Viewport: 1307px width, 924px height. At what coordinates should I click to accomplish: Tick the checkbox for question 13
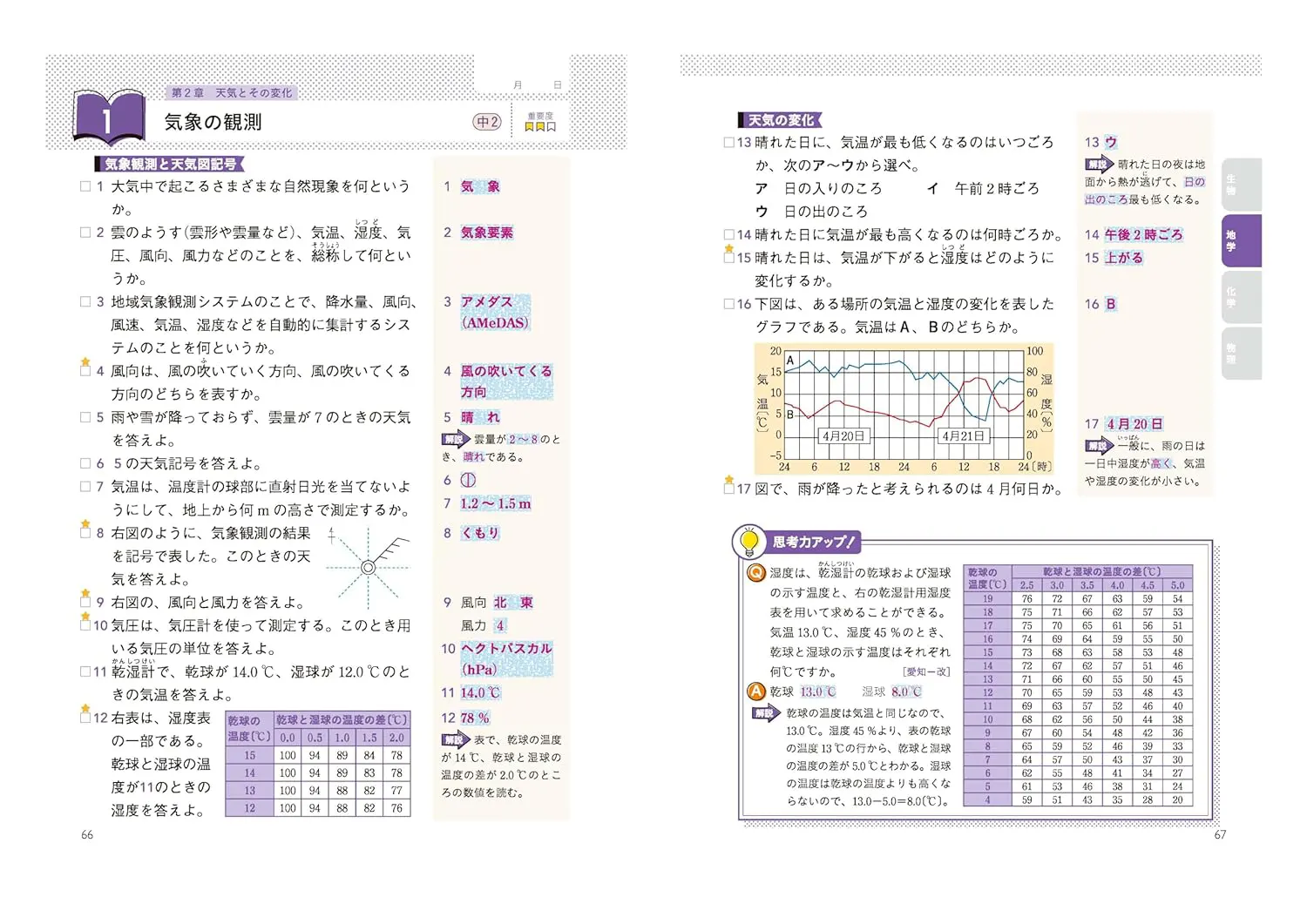coord(729,142)
